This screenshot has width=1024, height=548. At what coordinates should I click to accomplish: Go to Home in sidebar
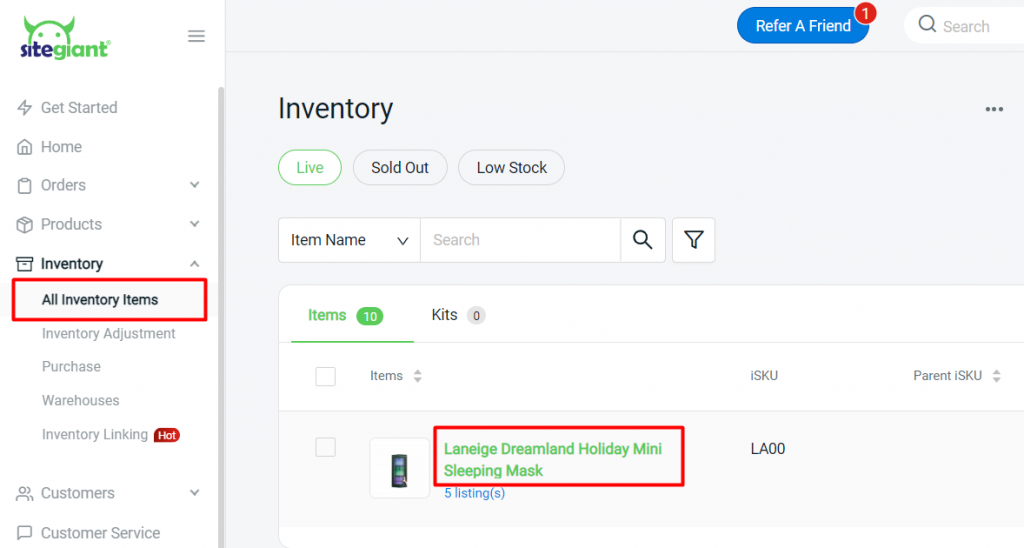[x=61, y=147]
